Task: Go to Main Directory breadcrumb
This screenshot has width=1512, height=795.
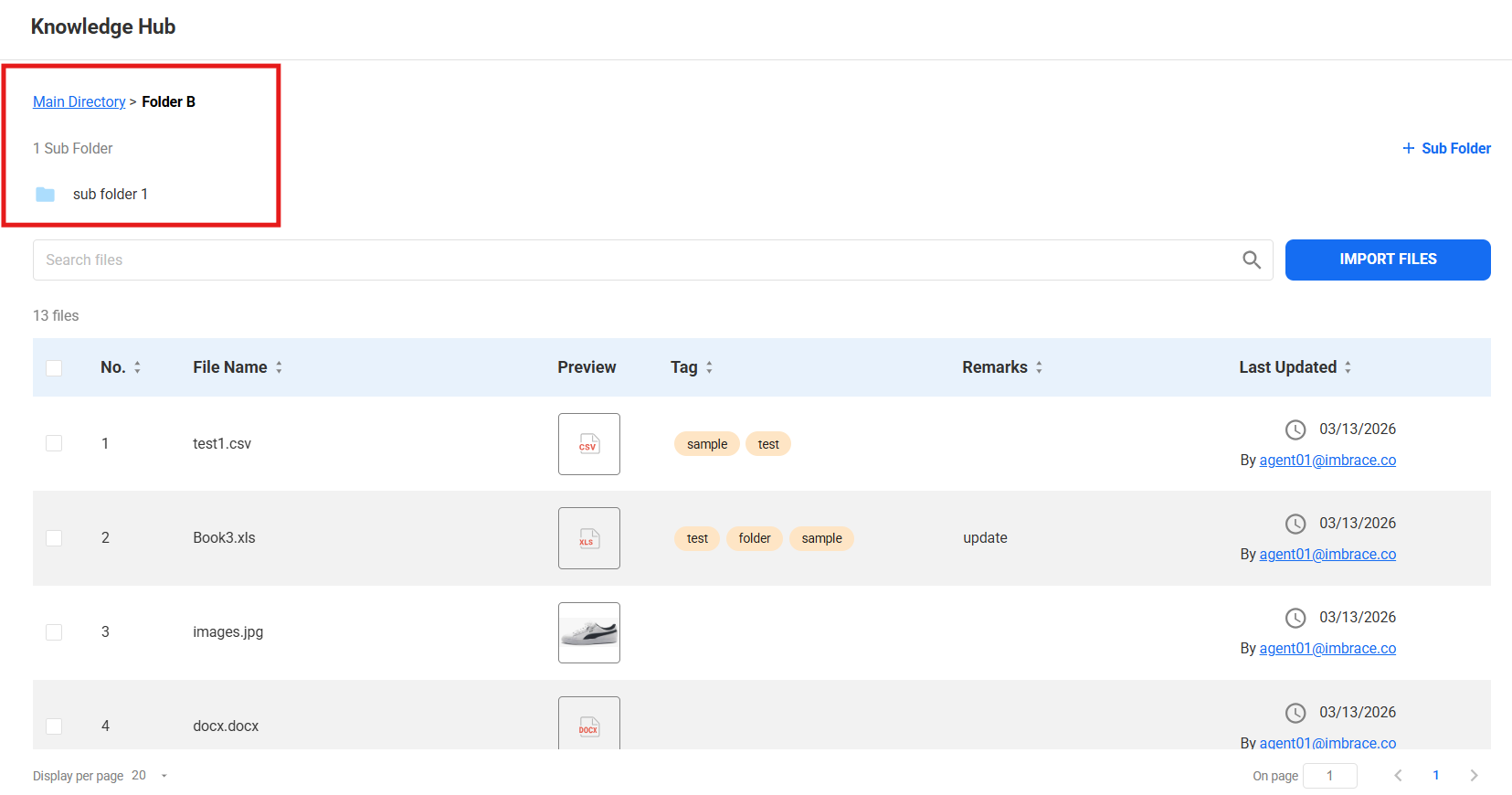Action: tap(79, 101)
